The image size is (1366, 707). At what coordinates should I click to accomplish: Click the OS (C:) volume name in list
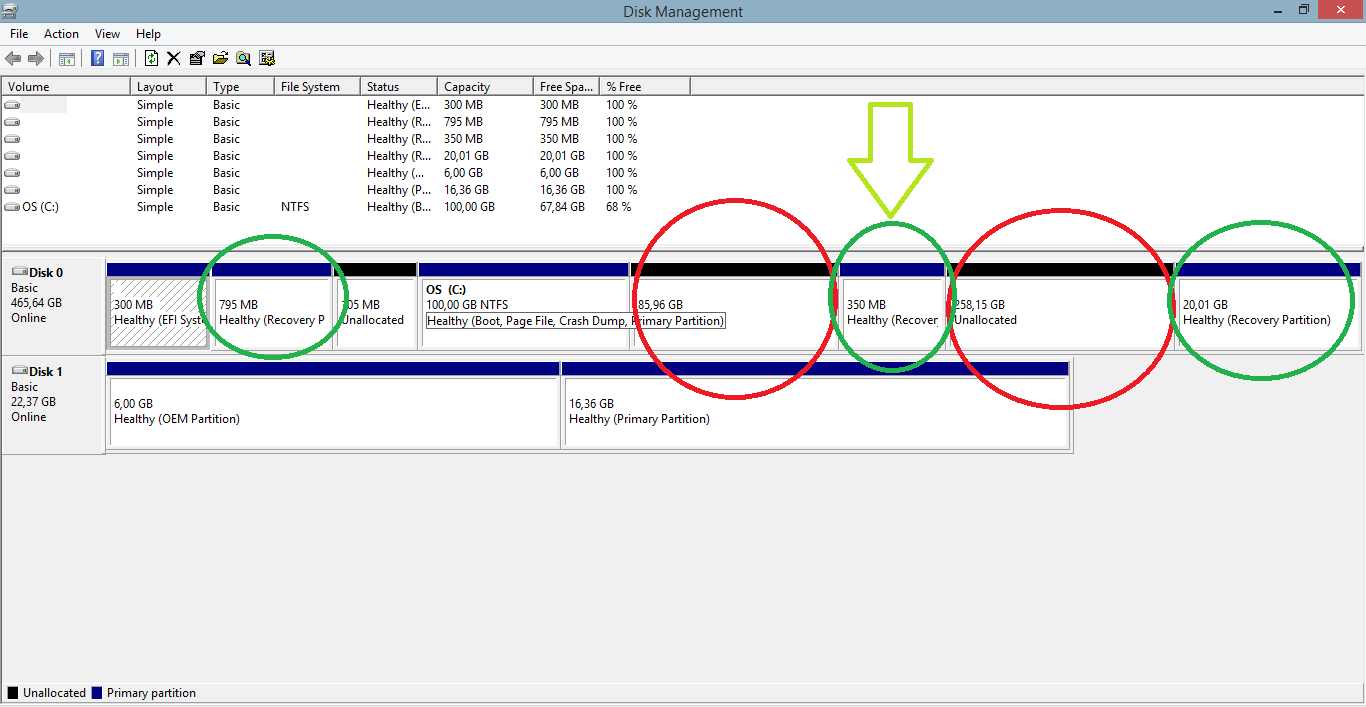click(40, 207)
